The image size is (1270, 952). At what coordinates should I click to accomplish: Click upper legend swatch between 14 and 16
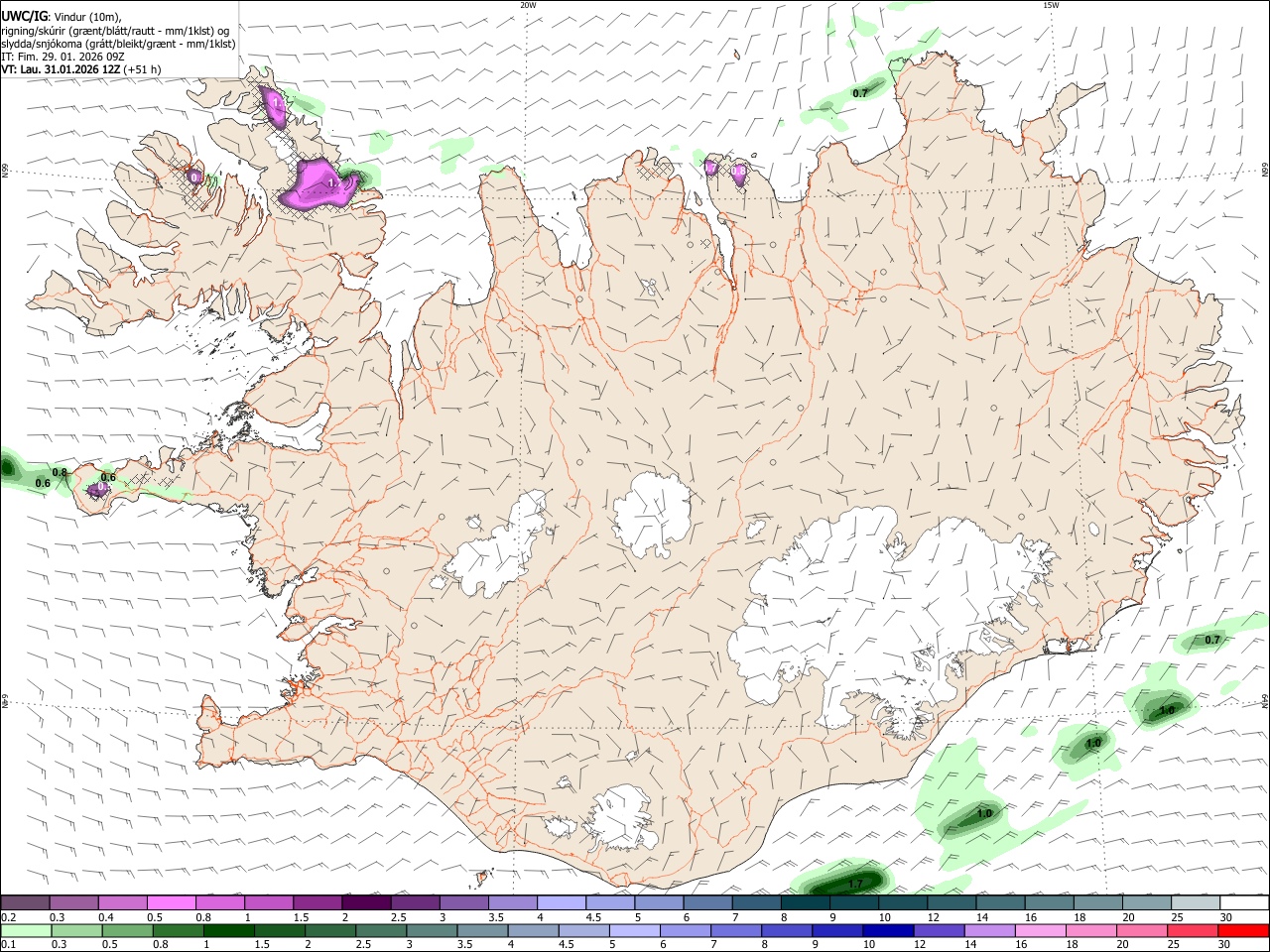[x=1000, y=902]
